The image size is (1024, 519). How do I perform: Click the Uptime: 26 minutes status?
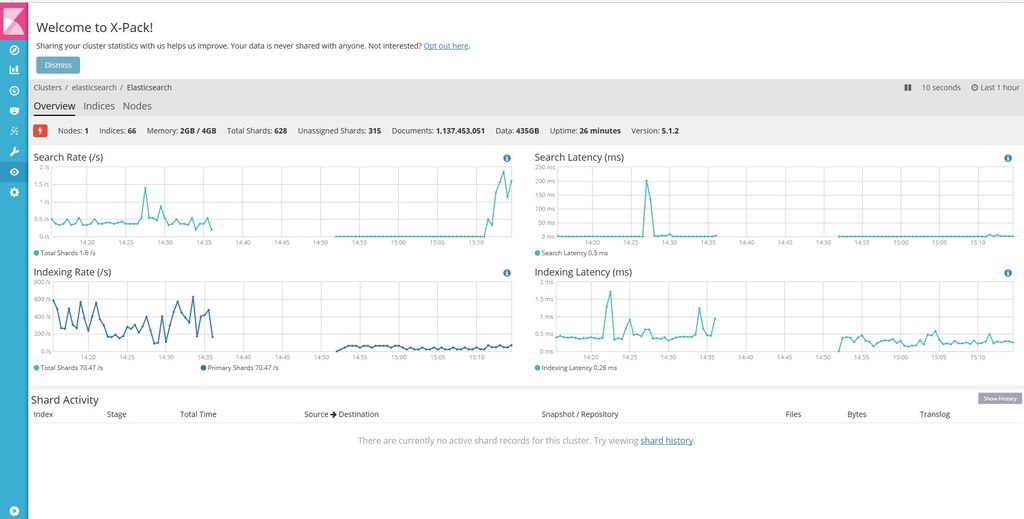click(585, 131)
